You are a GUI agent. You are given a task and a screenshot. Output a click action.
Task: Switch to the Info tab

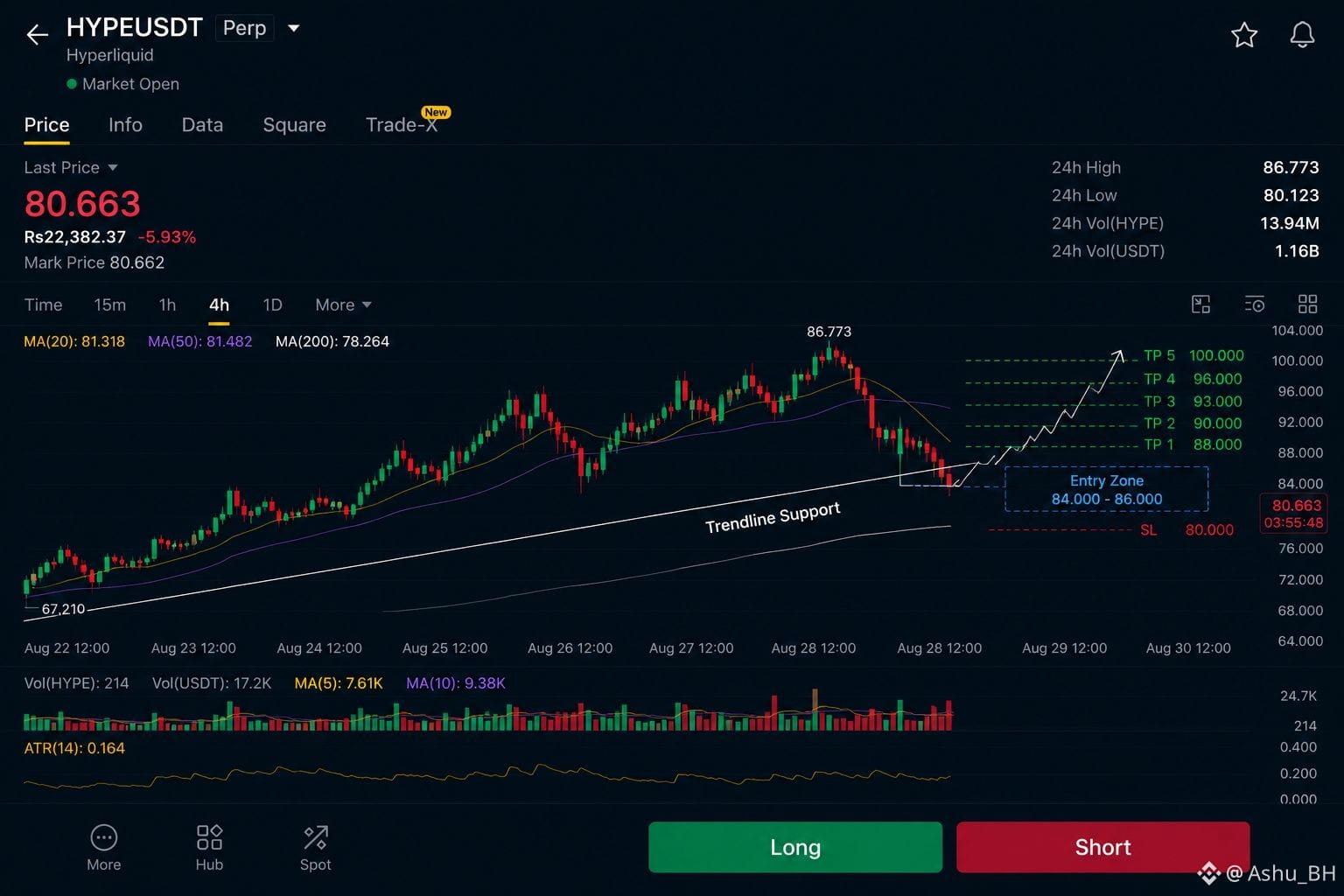125,125
